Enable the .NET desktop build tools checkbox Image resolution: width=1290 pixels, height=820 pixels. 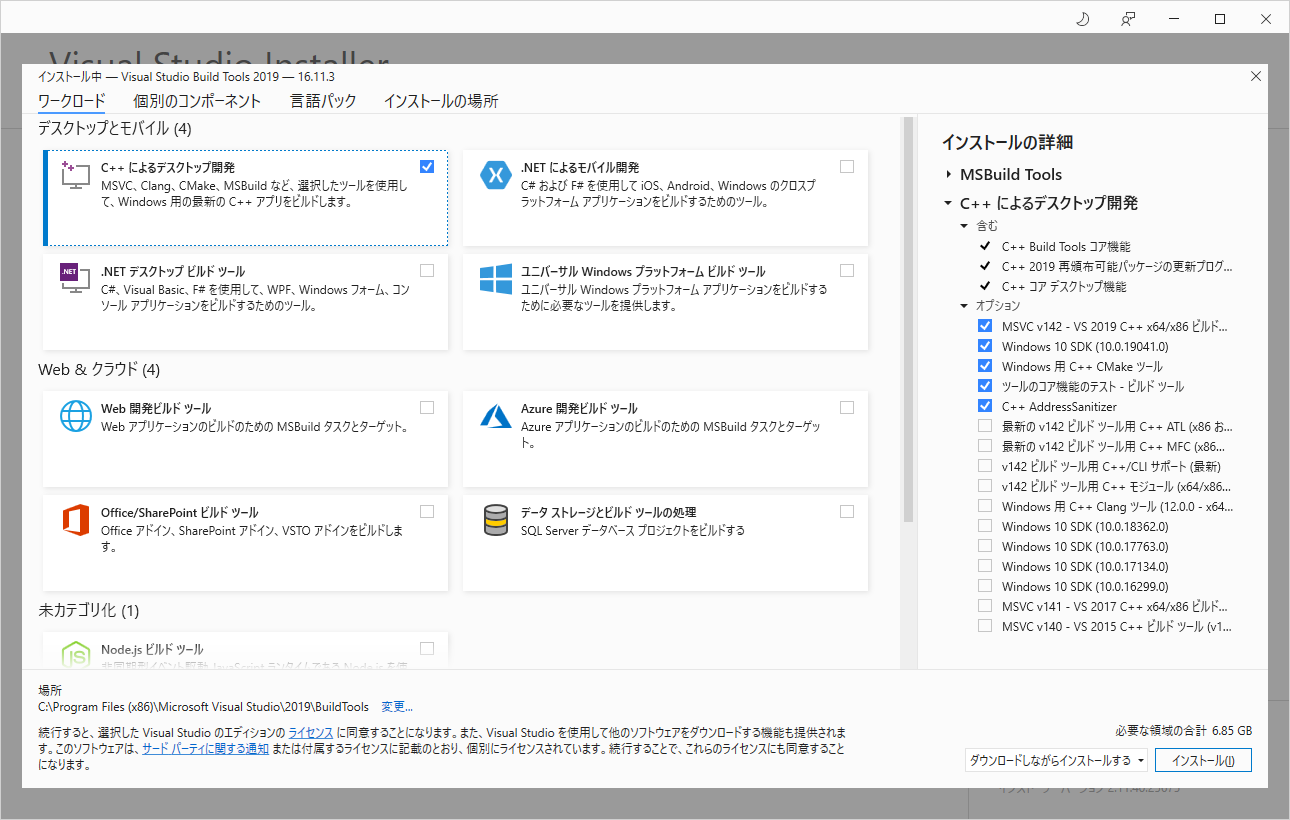427,270
